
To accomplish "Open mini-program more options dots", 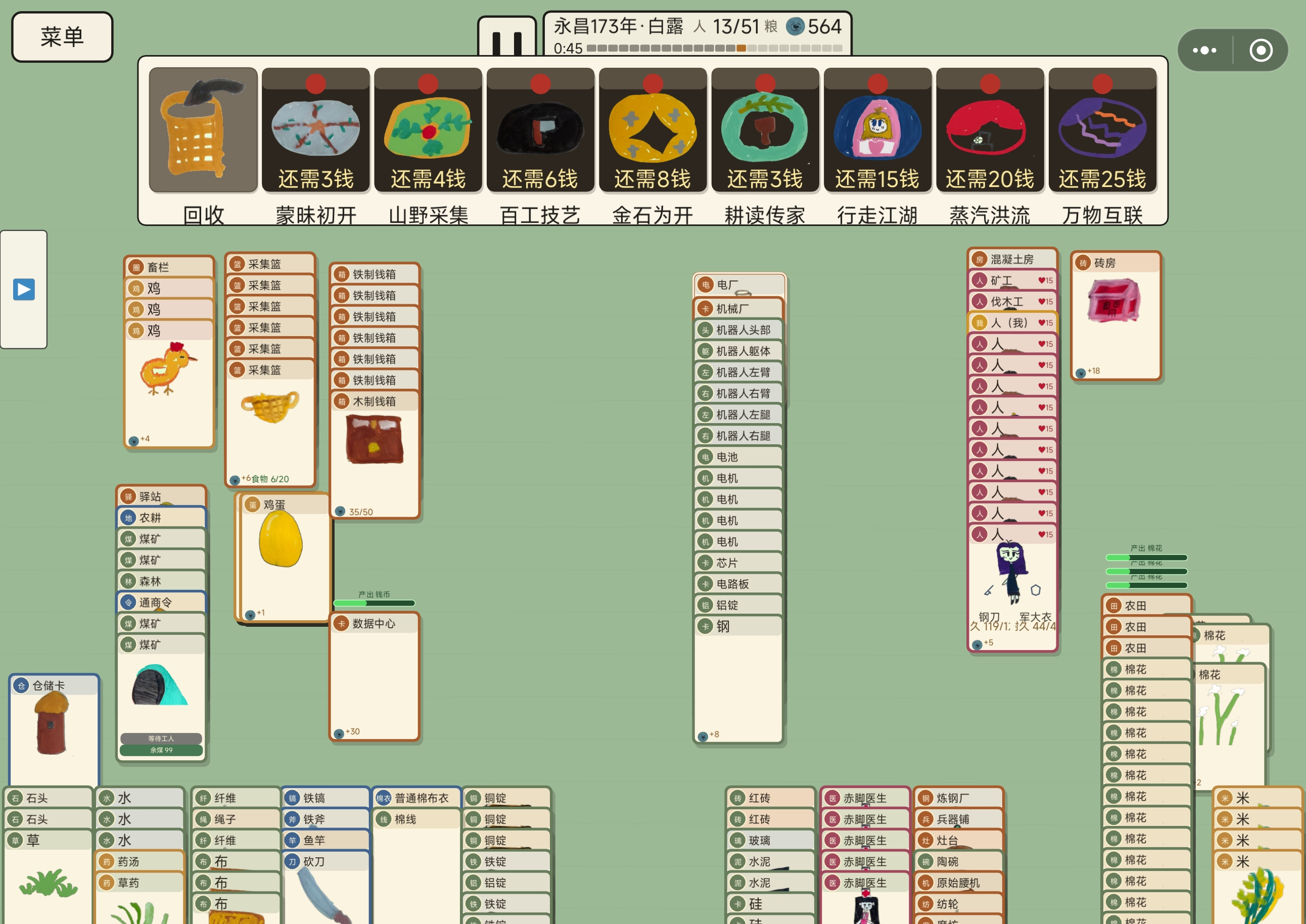I will click(1204, 50).
